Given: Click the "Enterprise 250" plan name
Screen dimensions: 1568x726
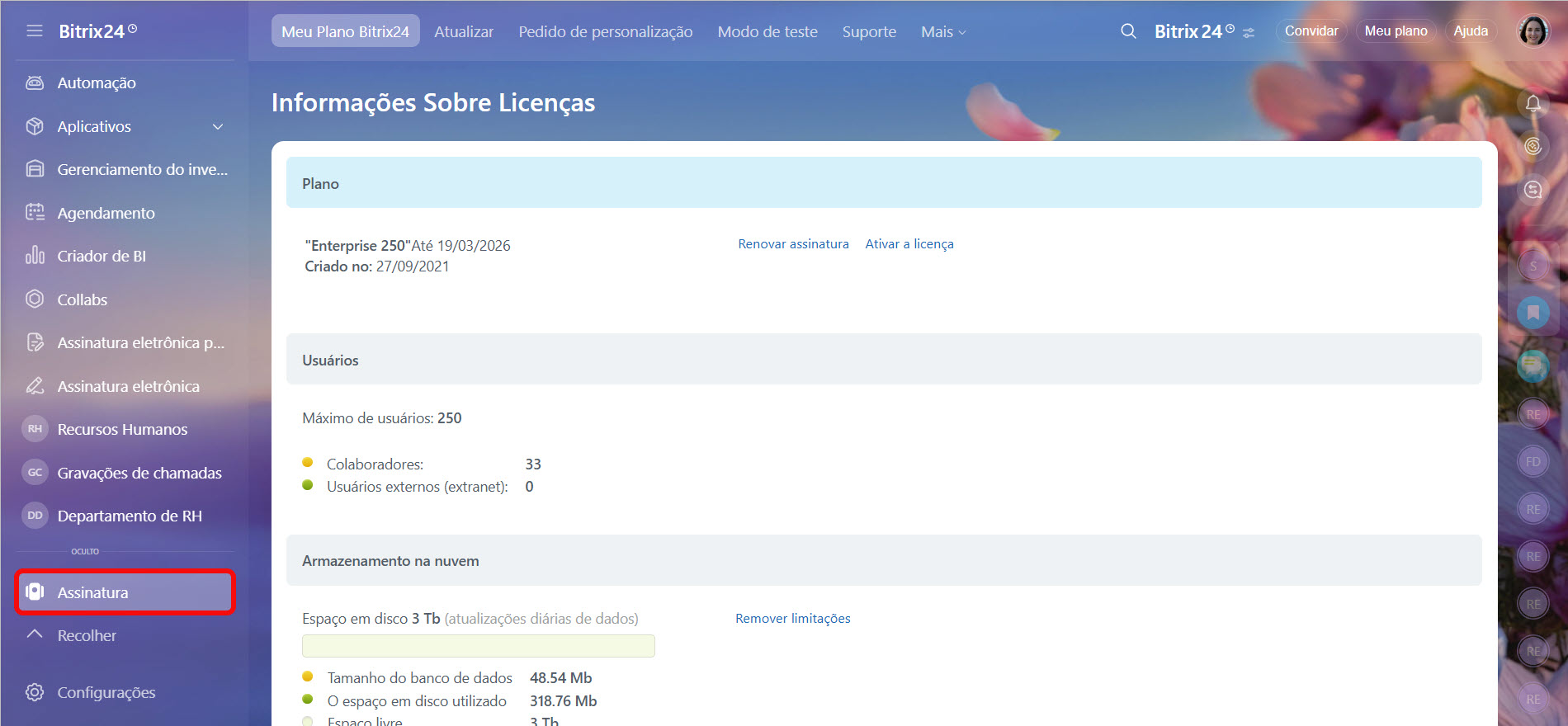Looking at the screenshot, I should pos(357,245).
